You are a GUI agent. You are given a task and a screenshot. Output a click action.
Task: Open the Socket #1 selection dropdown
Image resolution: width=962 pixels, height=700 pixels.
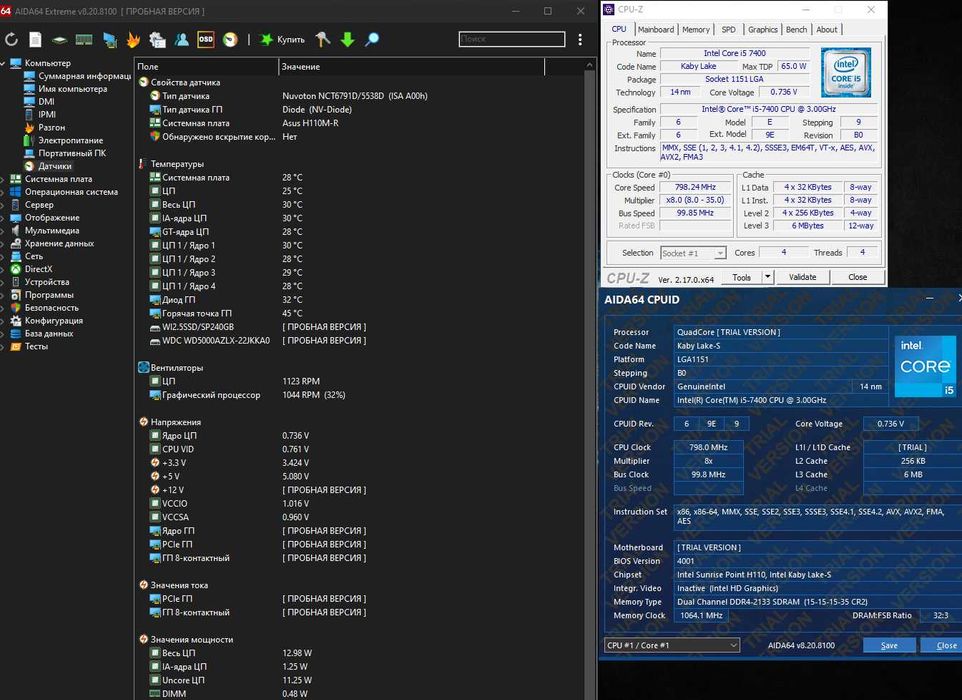point(693,253)
